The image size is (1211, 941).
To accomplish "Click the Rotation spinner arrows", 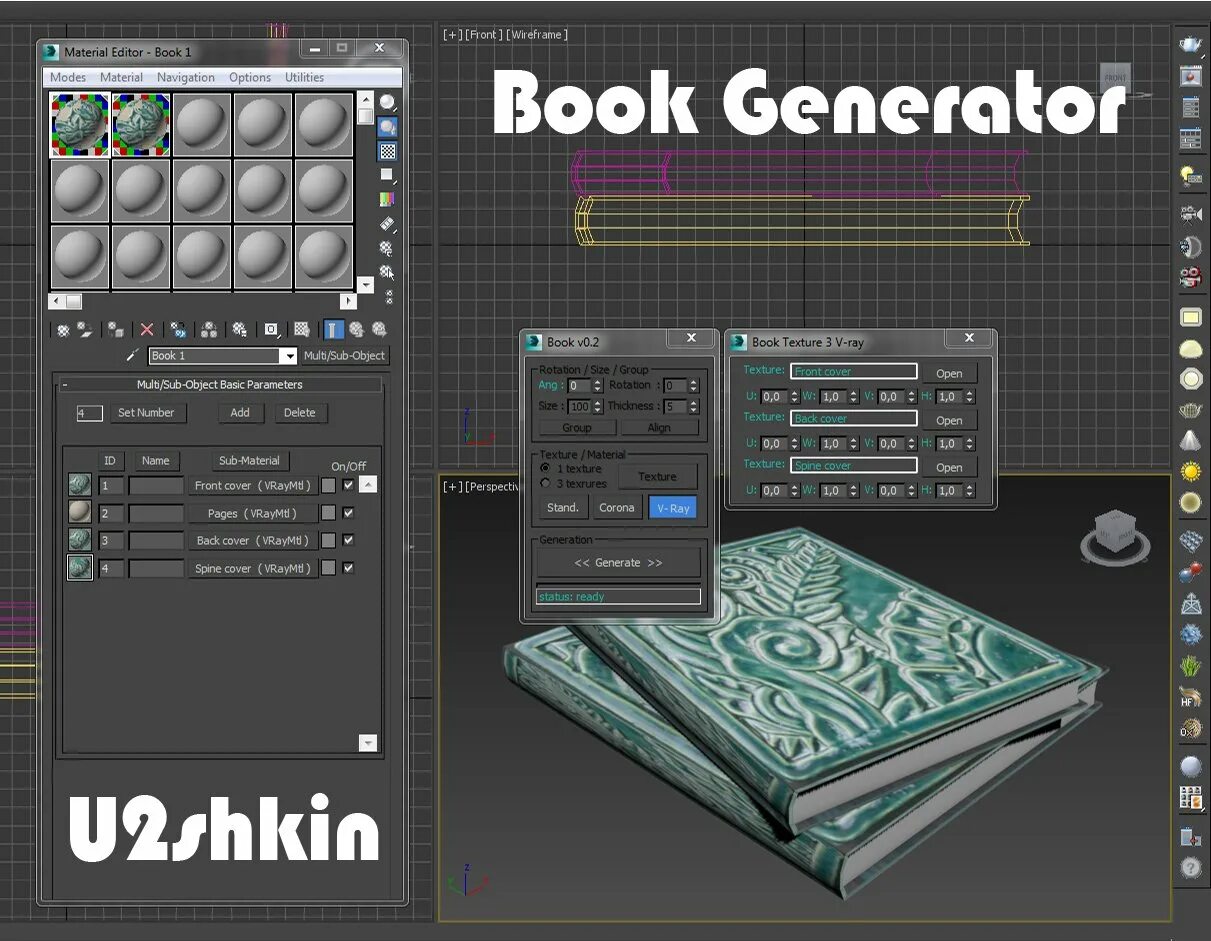I will [694, 385].
